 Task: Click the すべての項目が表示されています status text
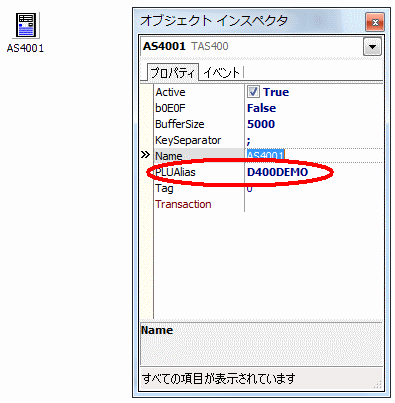tap(219, 378)
